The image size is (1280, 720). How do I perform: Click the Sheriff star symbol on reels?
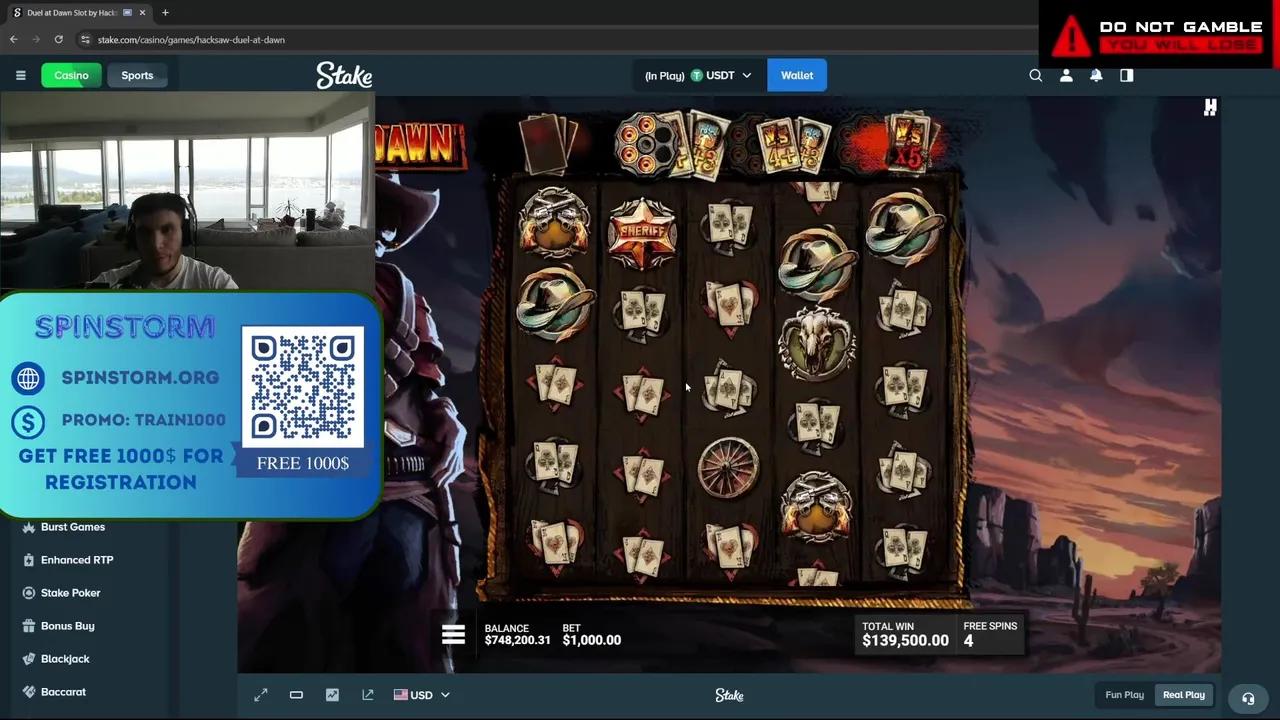642,232
